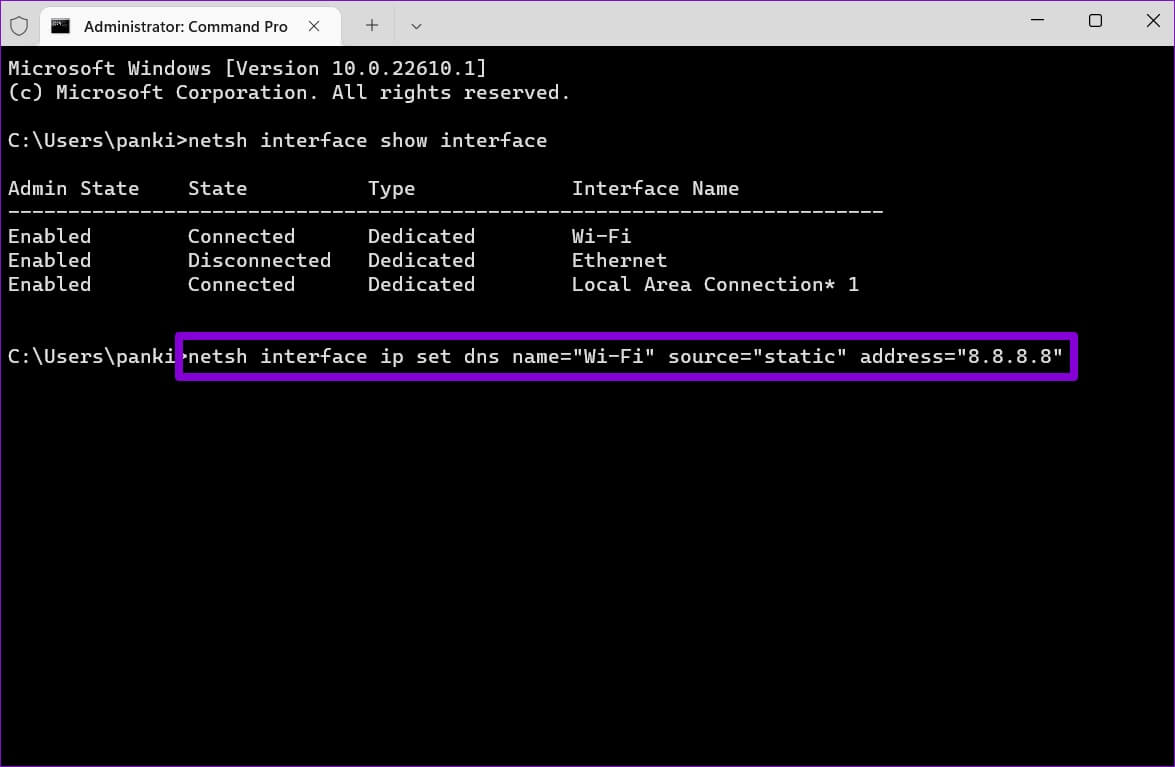Click the Local Area Connection* 1 entry
Image resolution: width=1175 pixels, height=767 pixels.
click(715, 284)
